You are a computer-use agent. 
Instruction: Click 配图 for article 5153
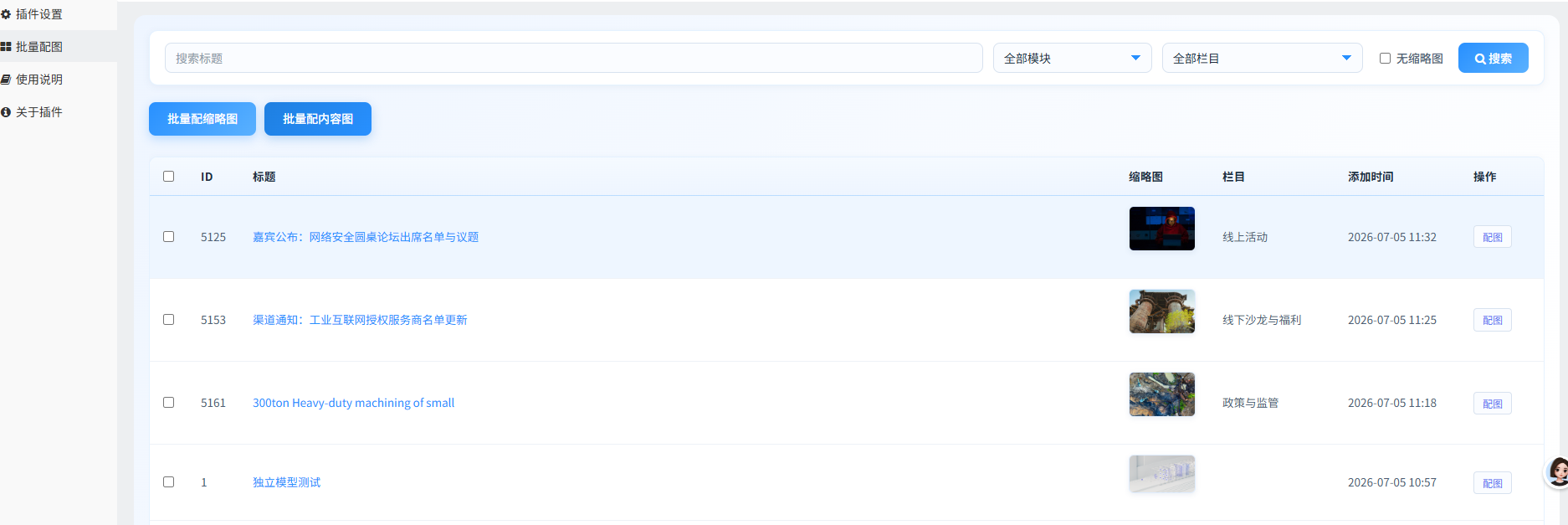(1492, 320)
